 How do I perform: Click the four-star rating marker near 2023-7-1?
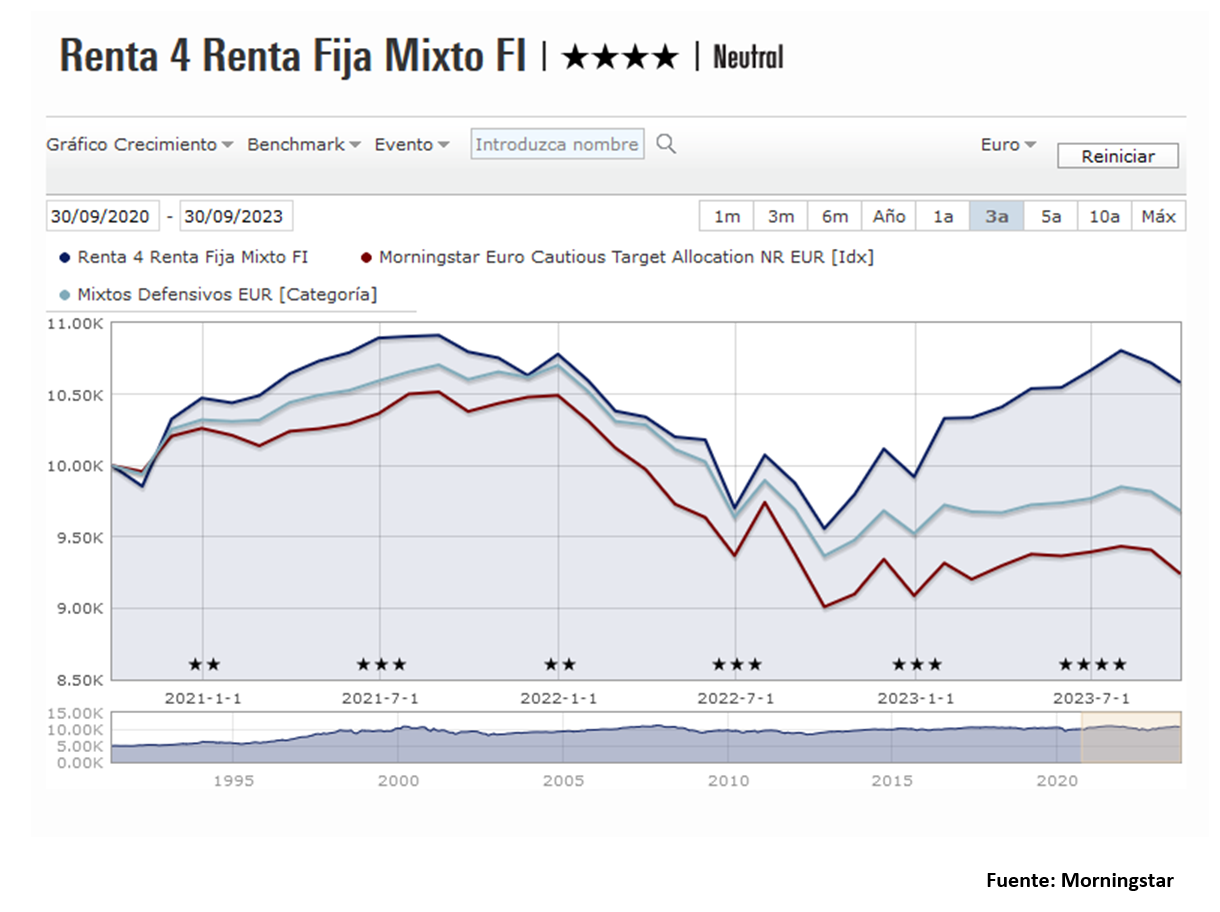1092,664
